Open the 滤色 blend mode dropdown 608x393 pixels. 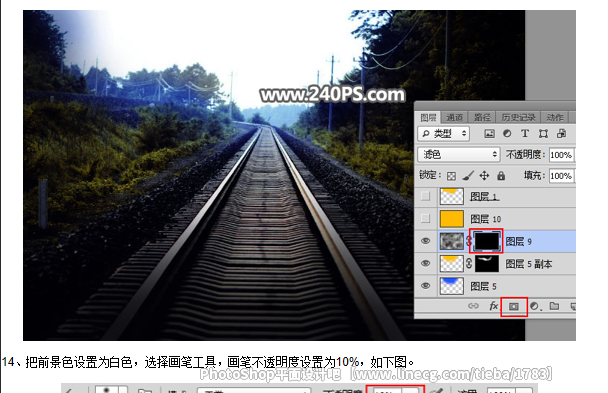tap(458, 155)
